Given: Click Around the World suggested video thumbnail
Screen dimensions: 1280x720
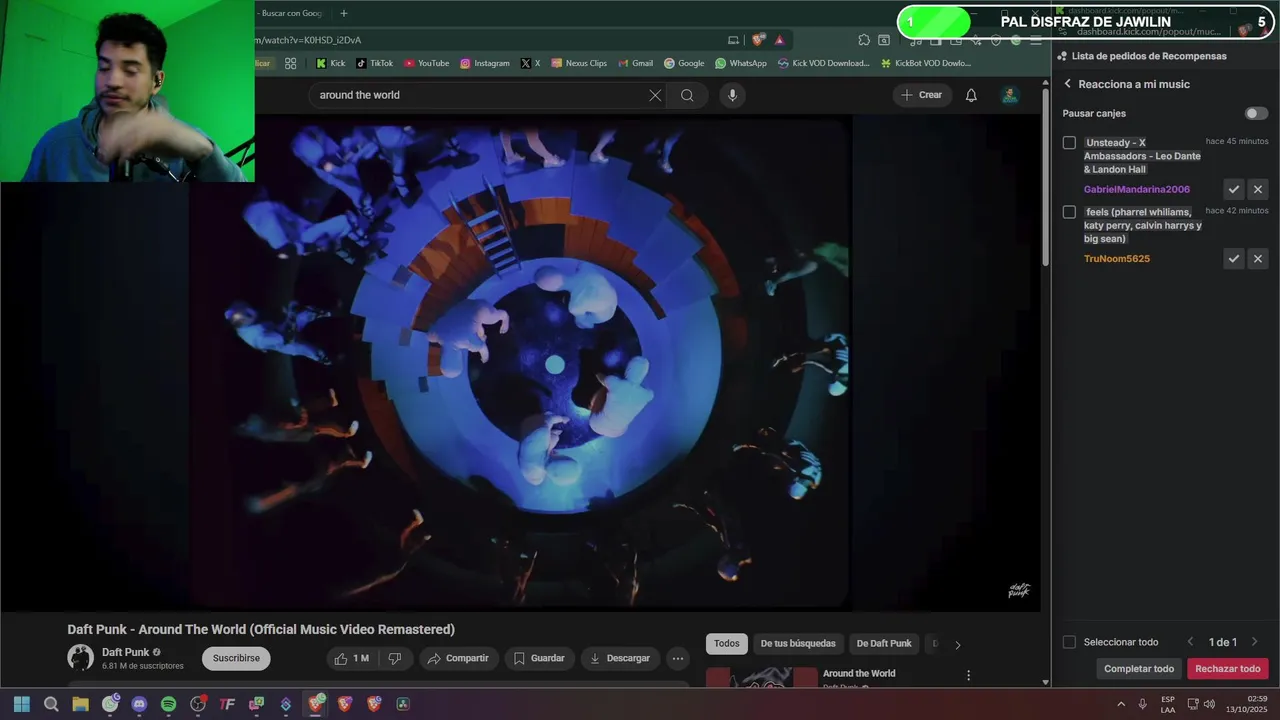Looking at the screenshot, I should [x=762, y=678].
